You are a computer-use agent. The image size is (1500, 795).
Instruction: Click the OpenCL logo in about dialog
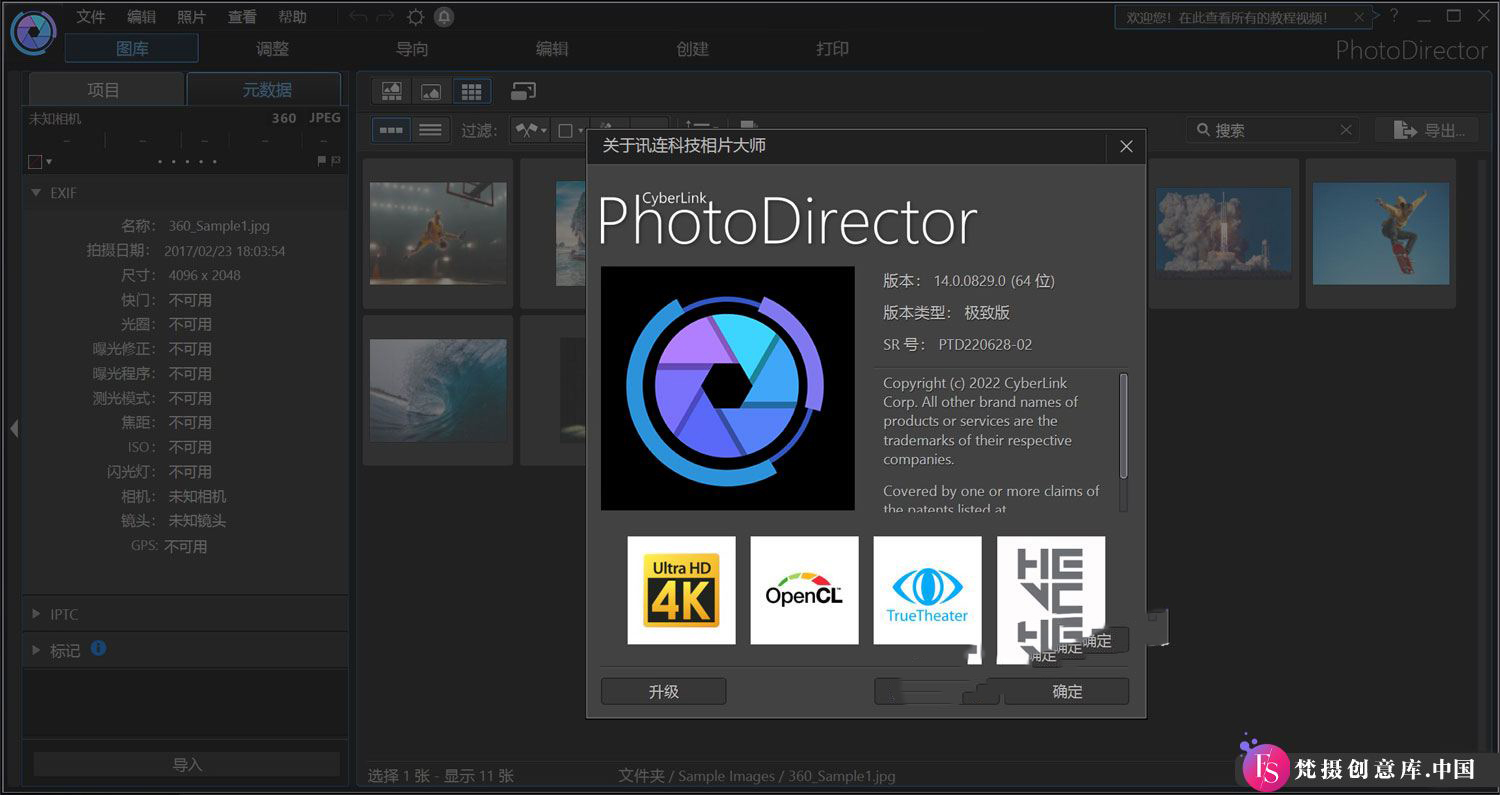coord(804,590)
